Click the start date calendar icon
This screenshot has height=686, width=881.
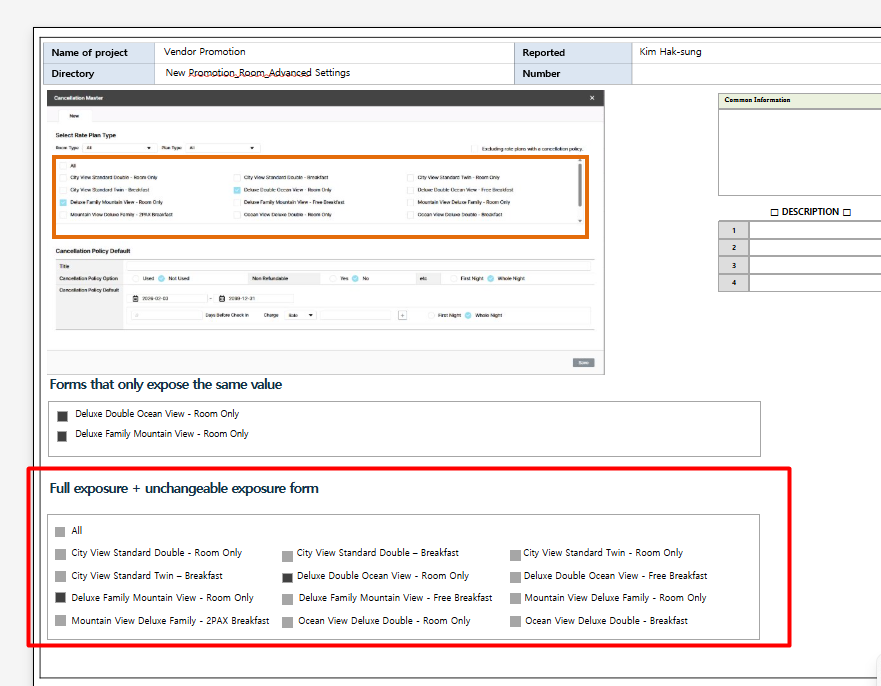click(136, 298)
